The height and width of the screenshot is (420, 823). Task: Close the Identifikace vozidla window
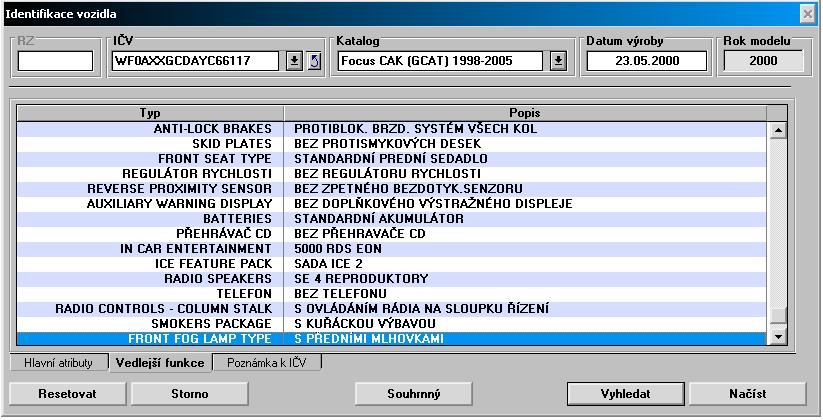807,13
